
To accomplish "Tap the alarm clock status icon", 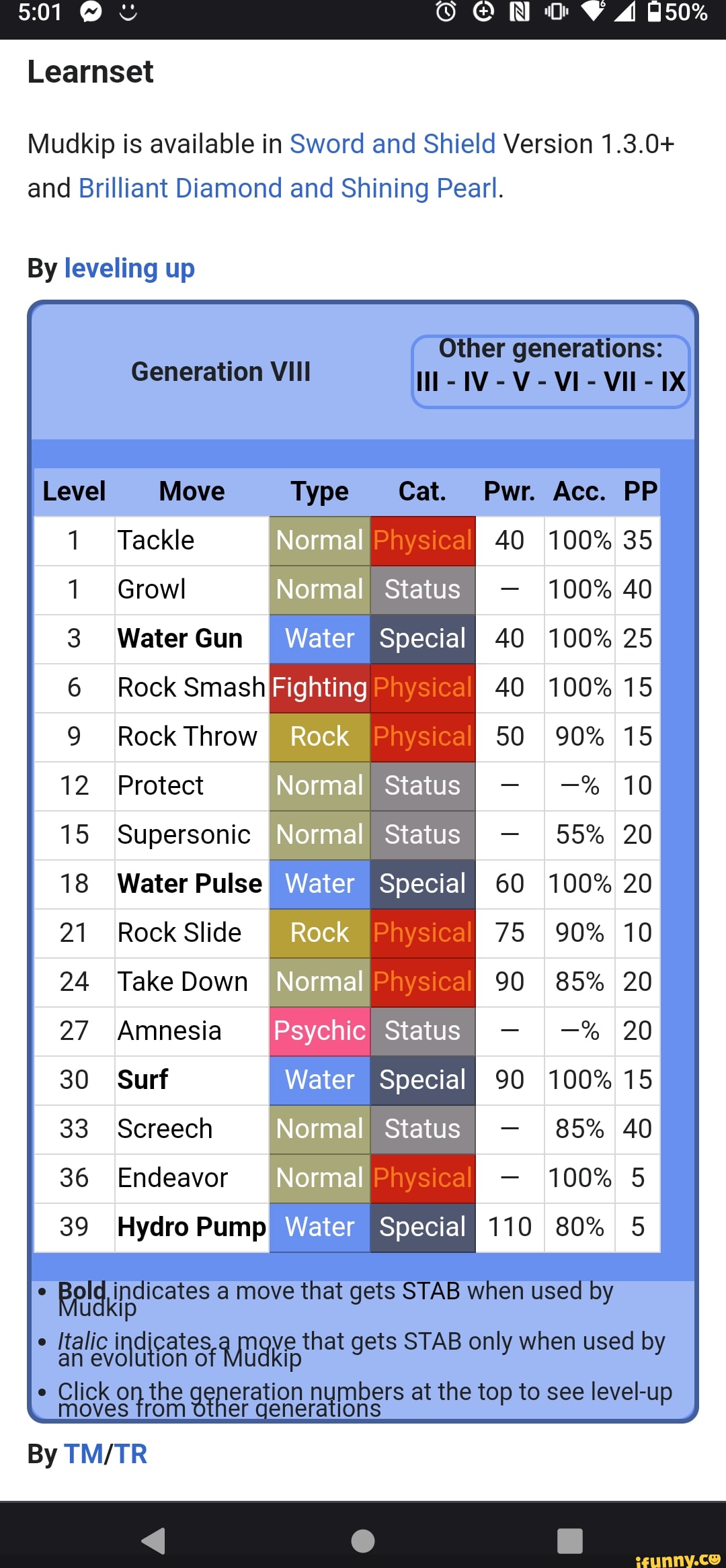I will 446,12.
